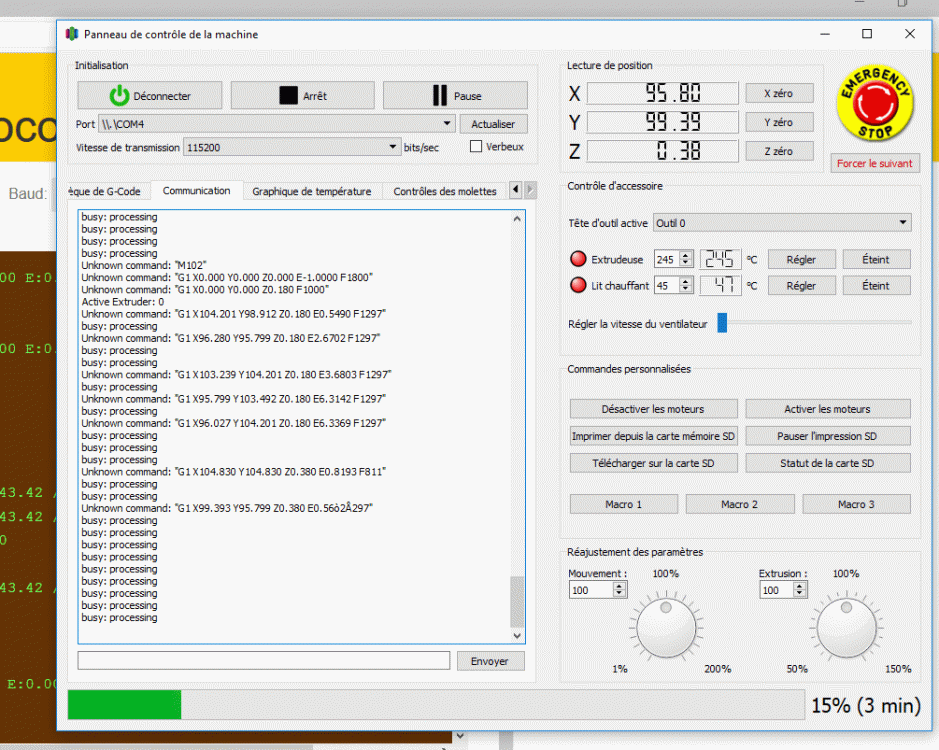Click the app icon in the title bar

coord(72,34)
